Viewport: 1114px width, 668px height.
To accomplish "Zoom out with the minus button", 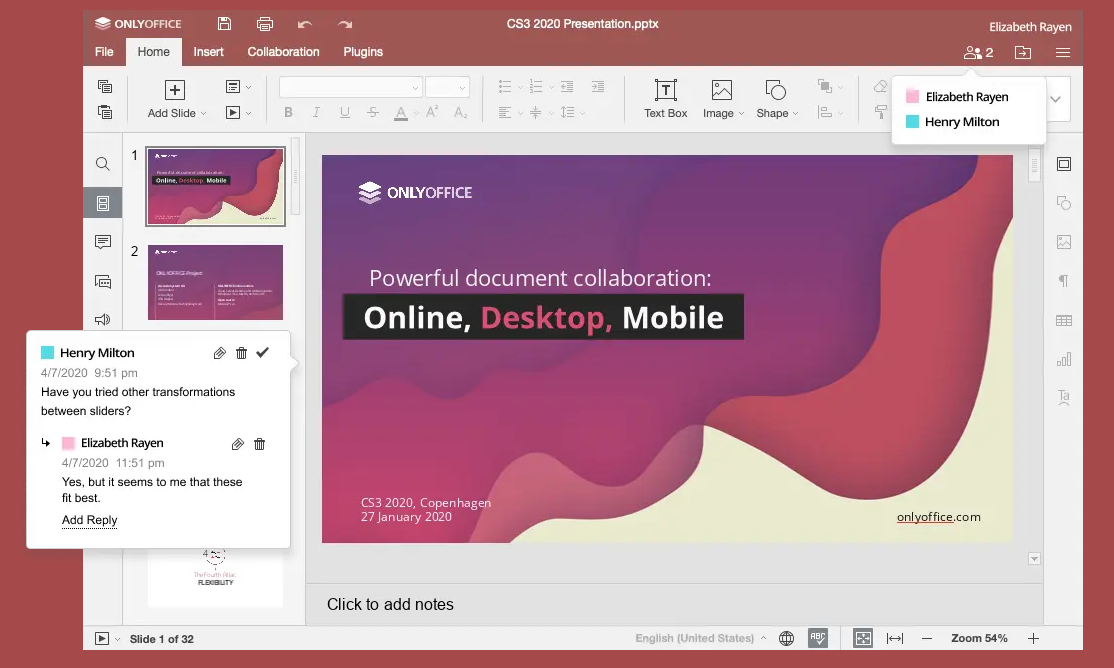I will (x=926, y=638).
